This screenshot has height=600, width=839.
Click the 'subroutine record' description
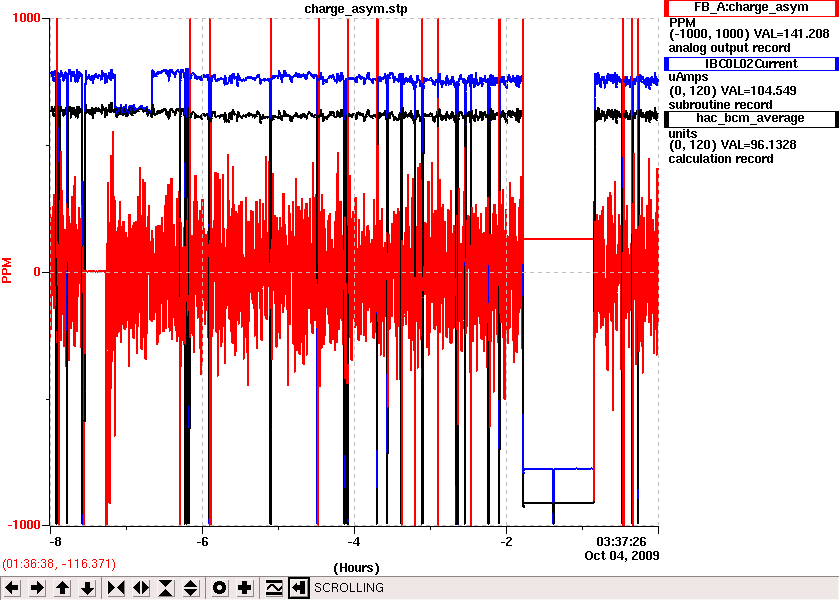[721, 104]
